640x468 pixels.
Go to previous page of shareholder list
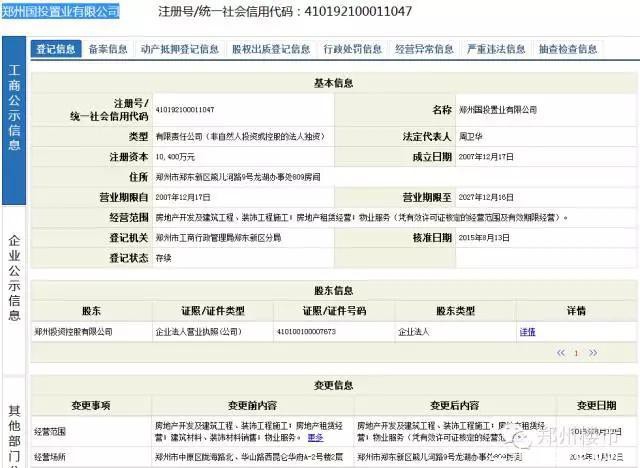point(561,353)
